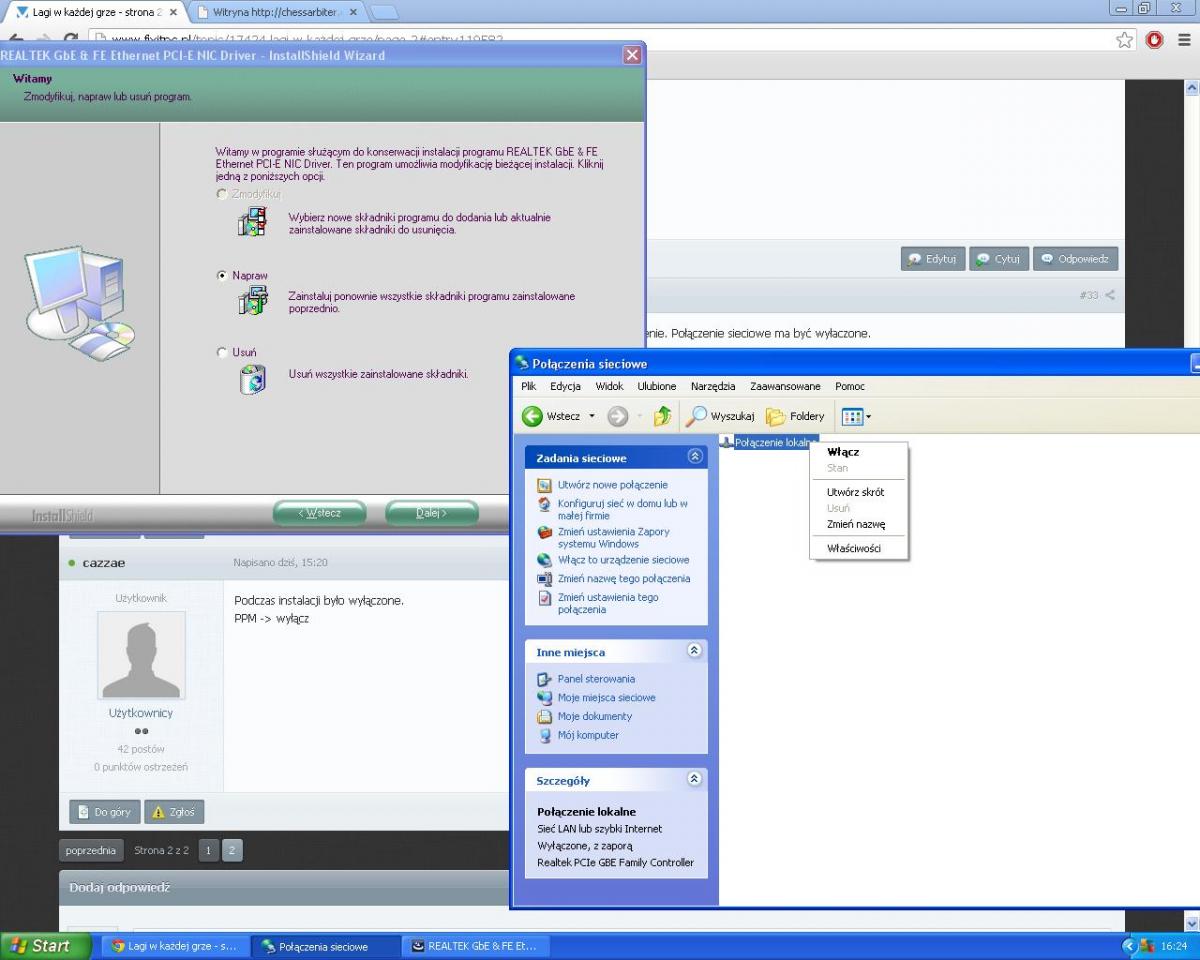The height and width of the screenshot is (960, 1200).
Task: Click the Mój komputer icon
Action: tap(545, 736)
